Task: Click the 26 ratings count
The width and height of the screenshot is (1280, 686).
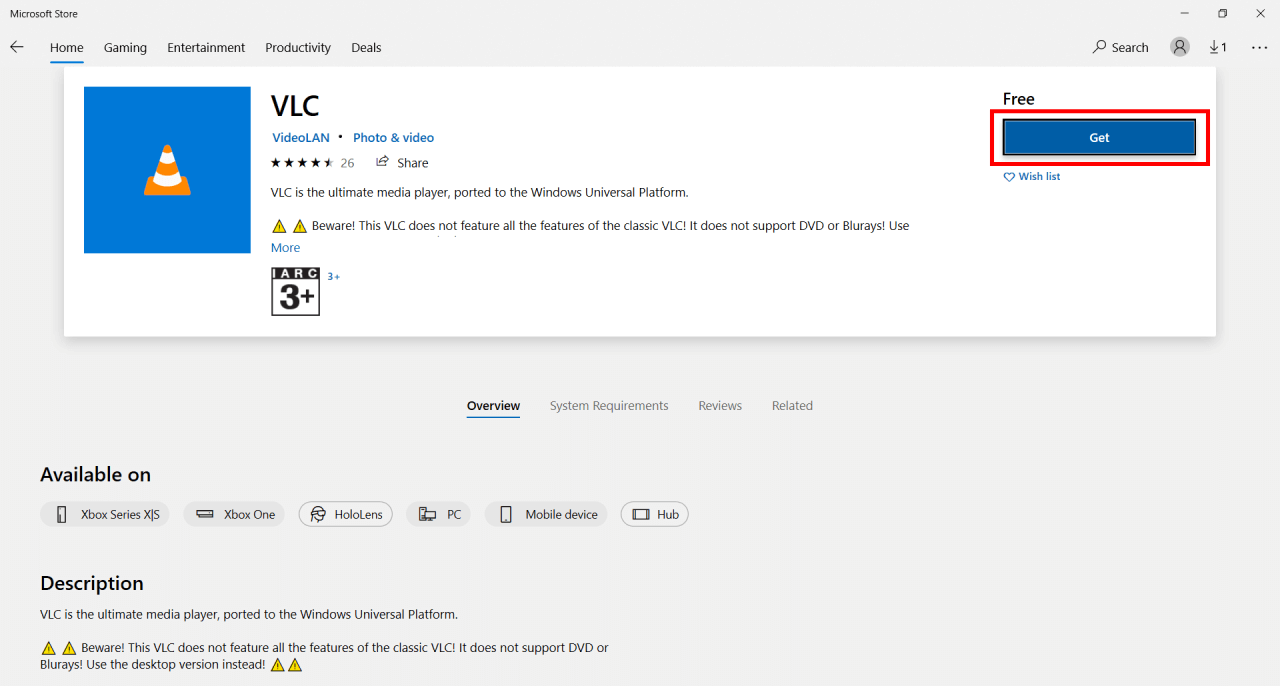Action: click(x=347, y=163)
